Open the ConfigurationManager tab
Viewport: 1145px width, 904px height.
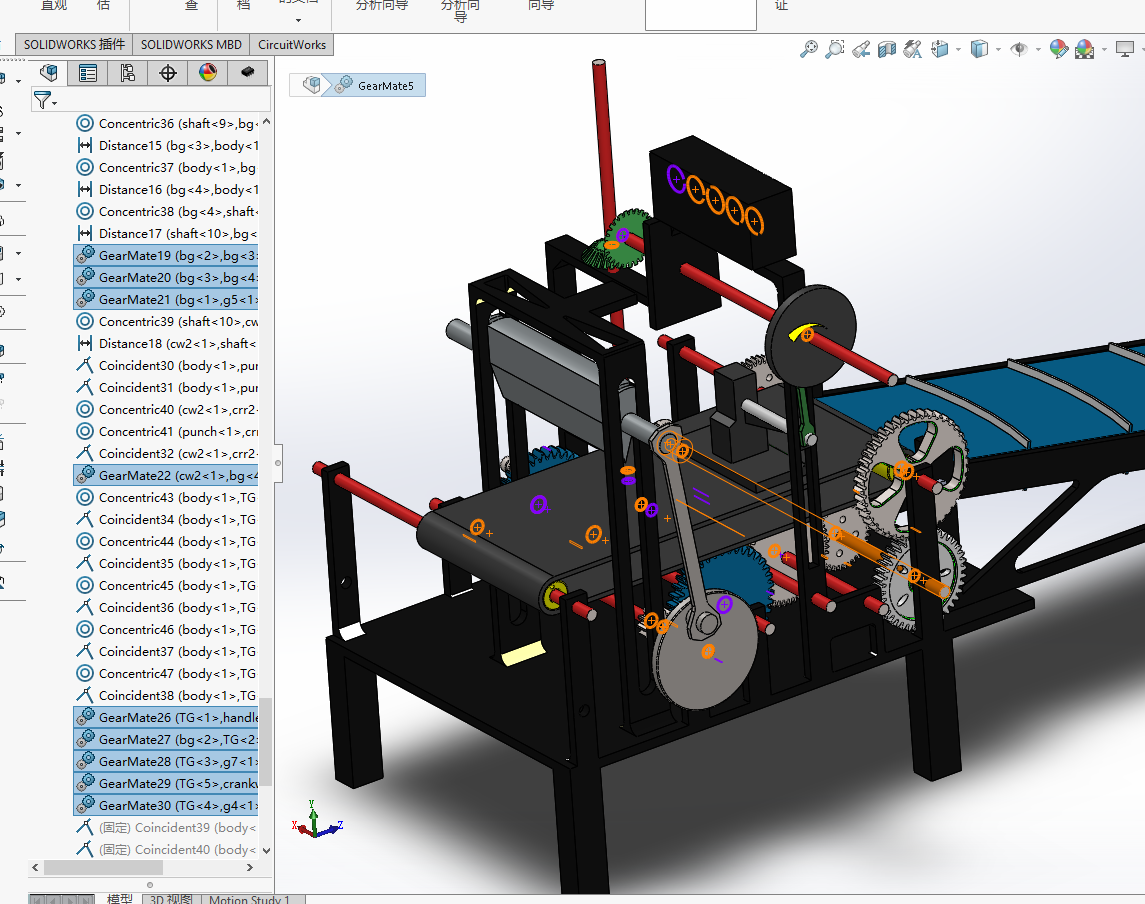pyautogui.click(x=127, y=73)
